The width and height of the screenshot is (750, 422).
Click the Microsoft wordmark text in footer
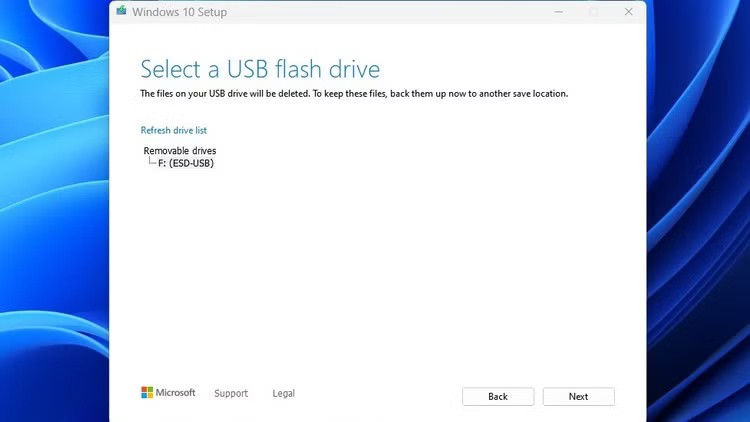176,393
